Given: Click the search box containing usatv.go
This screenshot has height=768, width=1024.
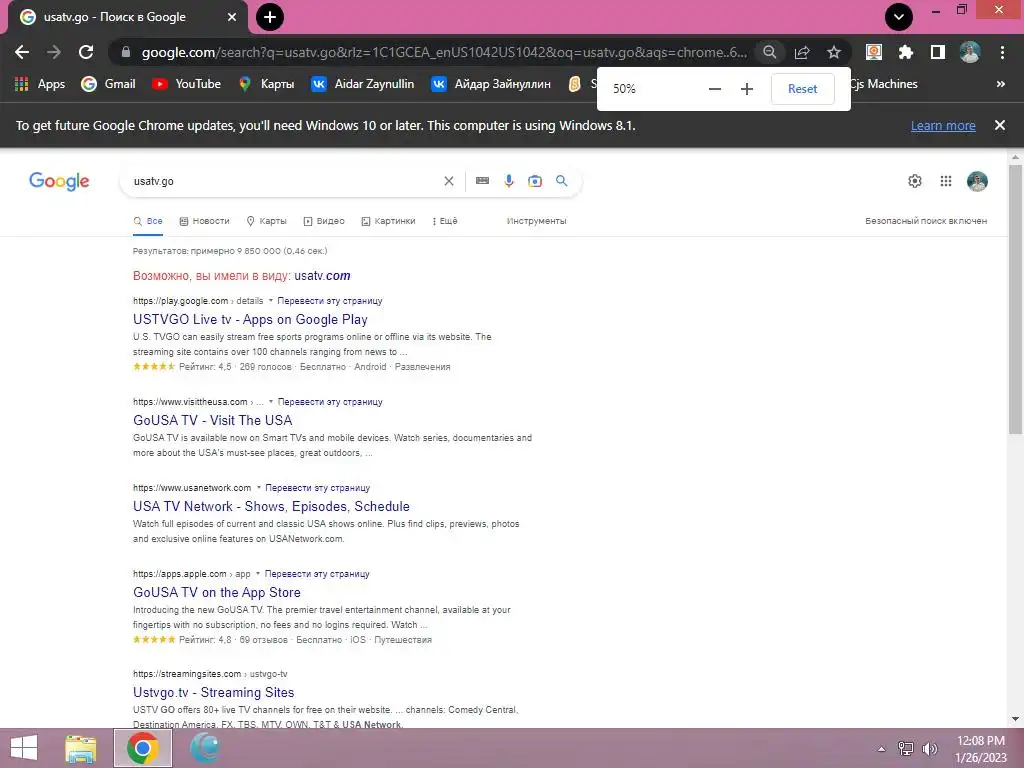Looking at the screenshot, I should (284, 182).
